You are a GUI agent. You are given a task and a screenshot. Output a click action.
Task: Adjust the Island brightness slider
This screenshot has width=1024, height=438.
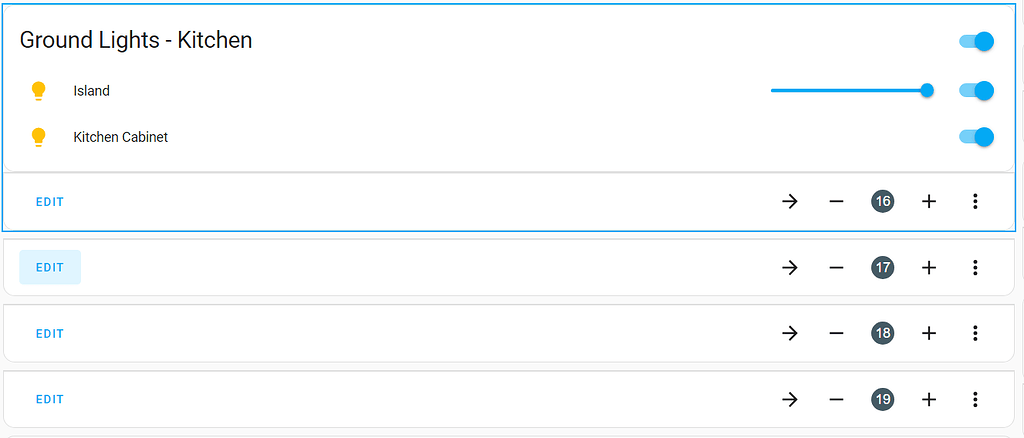pos(852,91)
